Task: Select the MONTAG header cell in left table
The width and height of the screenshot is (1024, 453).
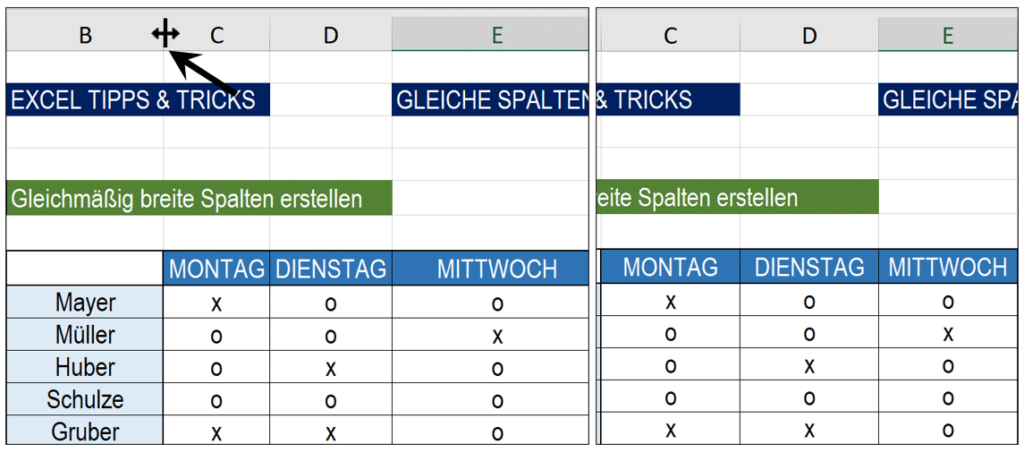Action: tap(217, 268)
